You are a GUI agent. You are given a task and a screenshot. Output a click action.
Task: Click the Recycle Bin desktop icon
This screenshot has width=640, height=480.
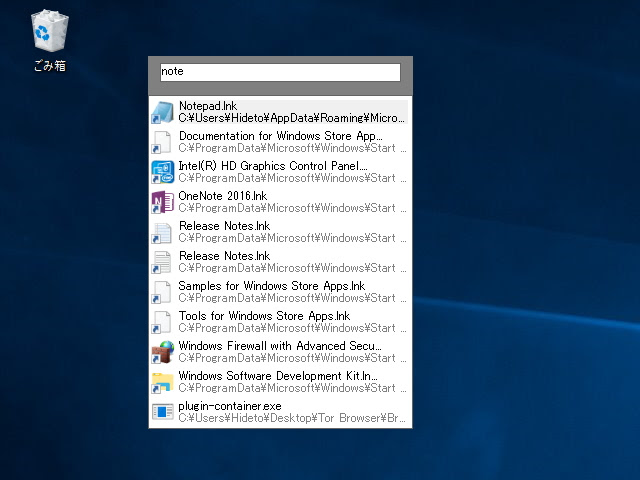[50, 31]
